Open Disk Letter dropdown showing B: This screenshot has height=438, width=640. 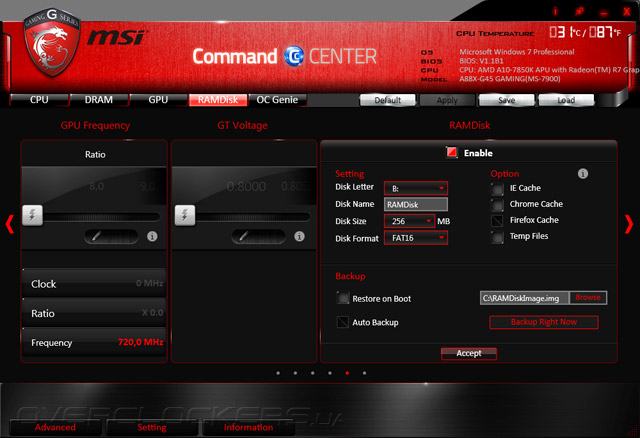pyautogui.click(x=416, y=188)
